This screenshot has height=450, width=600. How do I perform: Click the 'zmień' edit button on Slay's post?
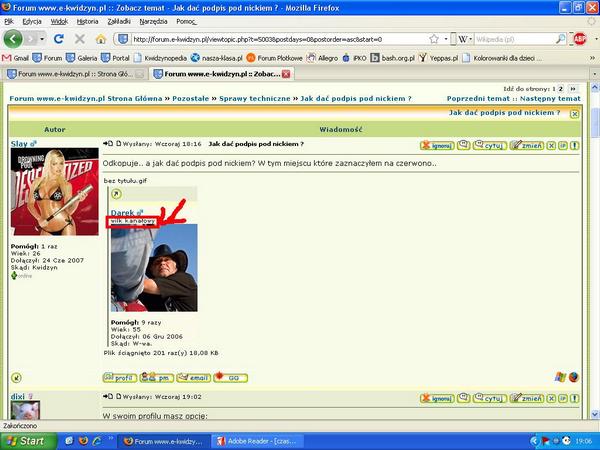(x=526, y=145)
